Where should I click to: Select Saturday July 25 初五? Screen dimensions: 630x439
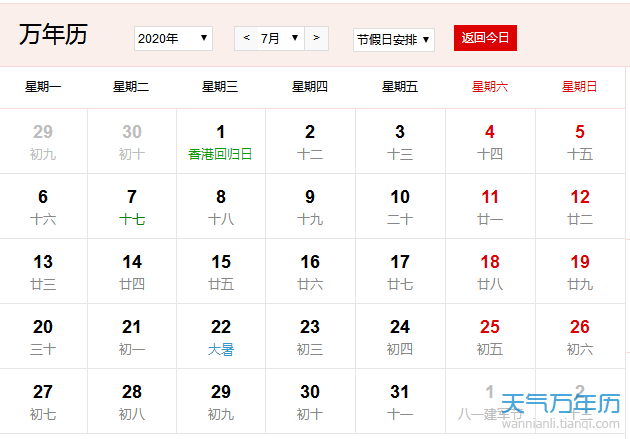pyautogui.click(x=490, y=336)
